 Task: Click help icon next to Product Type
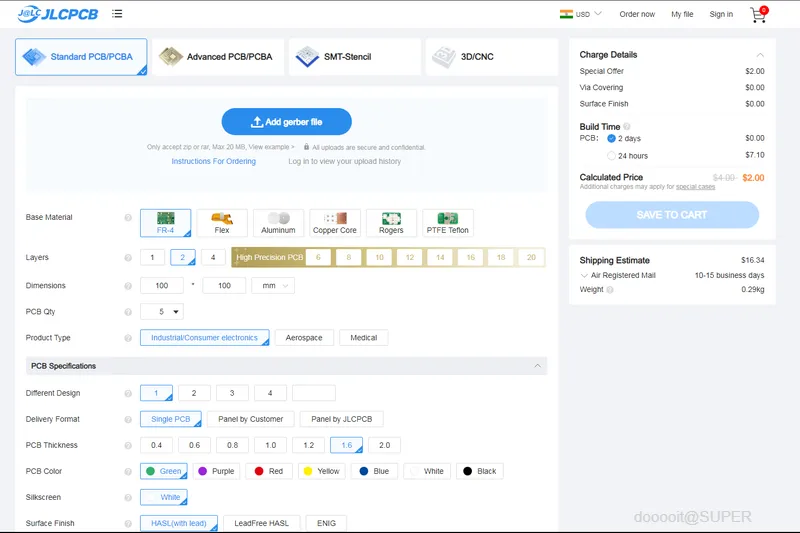(x=128, y=338)
